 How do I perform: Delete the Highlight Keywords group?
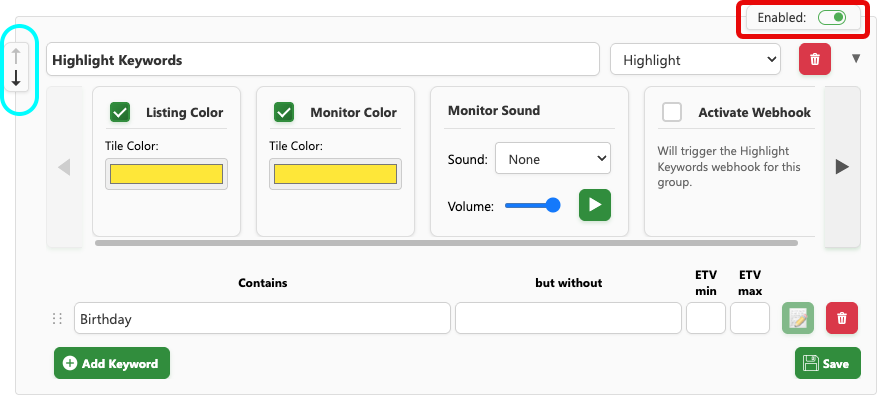tap(815, 59)
